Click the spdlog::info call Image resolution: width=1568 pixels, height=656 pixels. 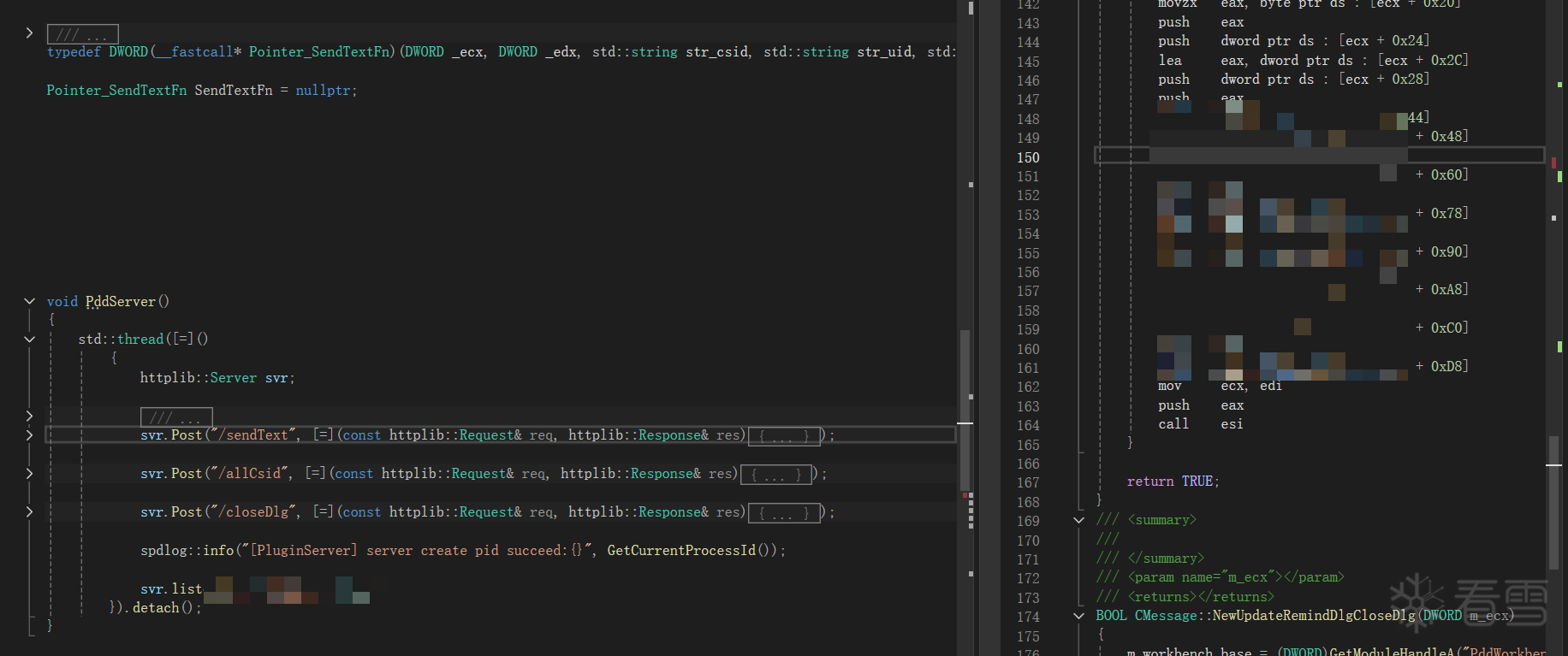point(187,551)
